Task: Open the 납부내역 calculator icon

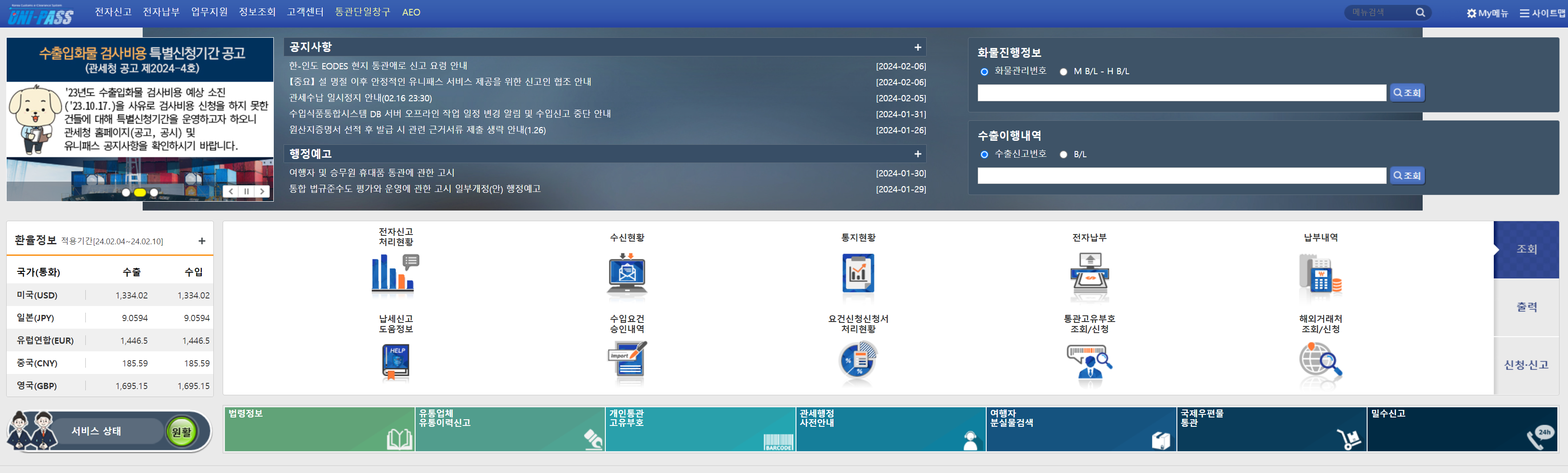Action: [x=1320, y=274]
